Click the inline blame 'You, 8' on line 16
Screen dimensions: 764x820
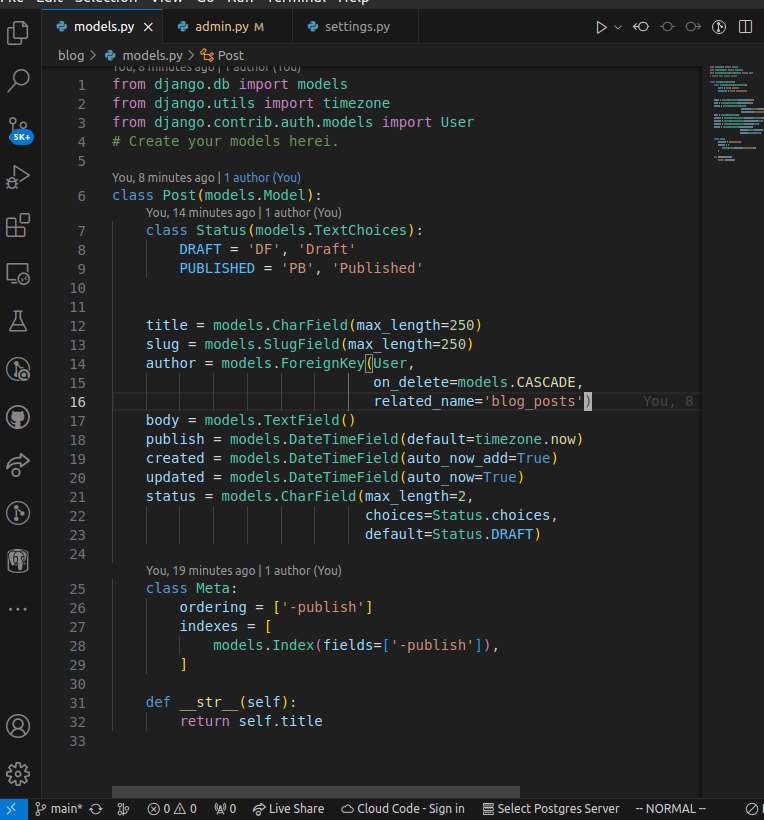point(668,402)
